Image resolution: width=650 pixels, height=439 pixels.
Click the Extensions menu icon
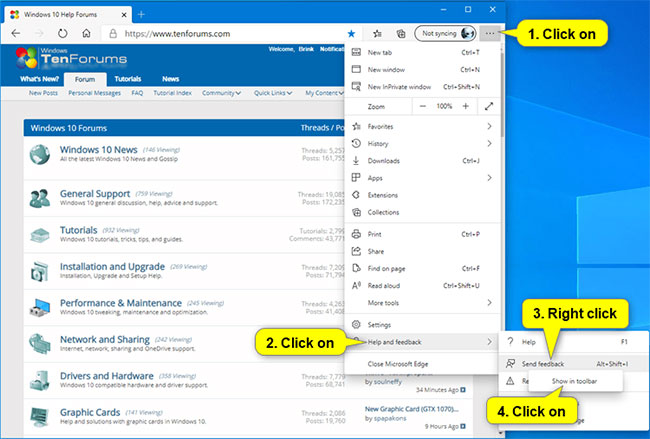tap(356, 195)
